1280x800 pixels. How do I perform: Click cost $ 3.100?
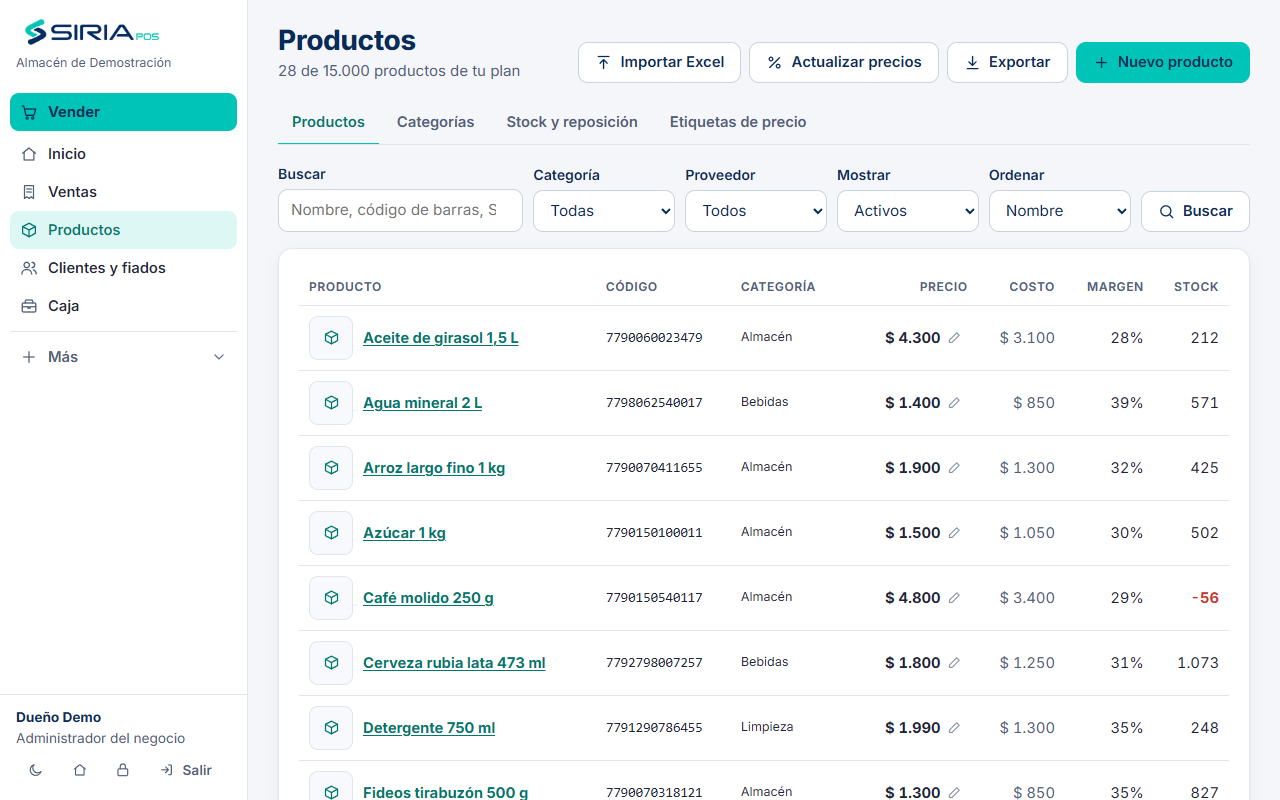coord(1027,338)
